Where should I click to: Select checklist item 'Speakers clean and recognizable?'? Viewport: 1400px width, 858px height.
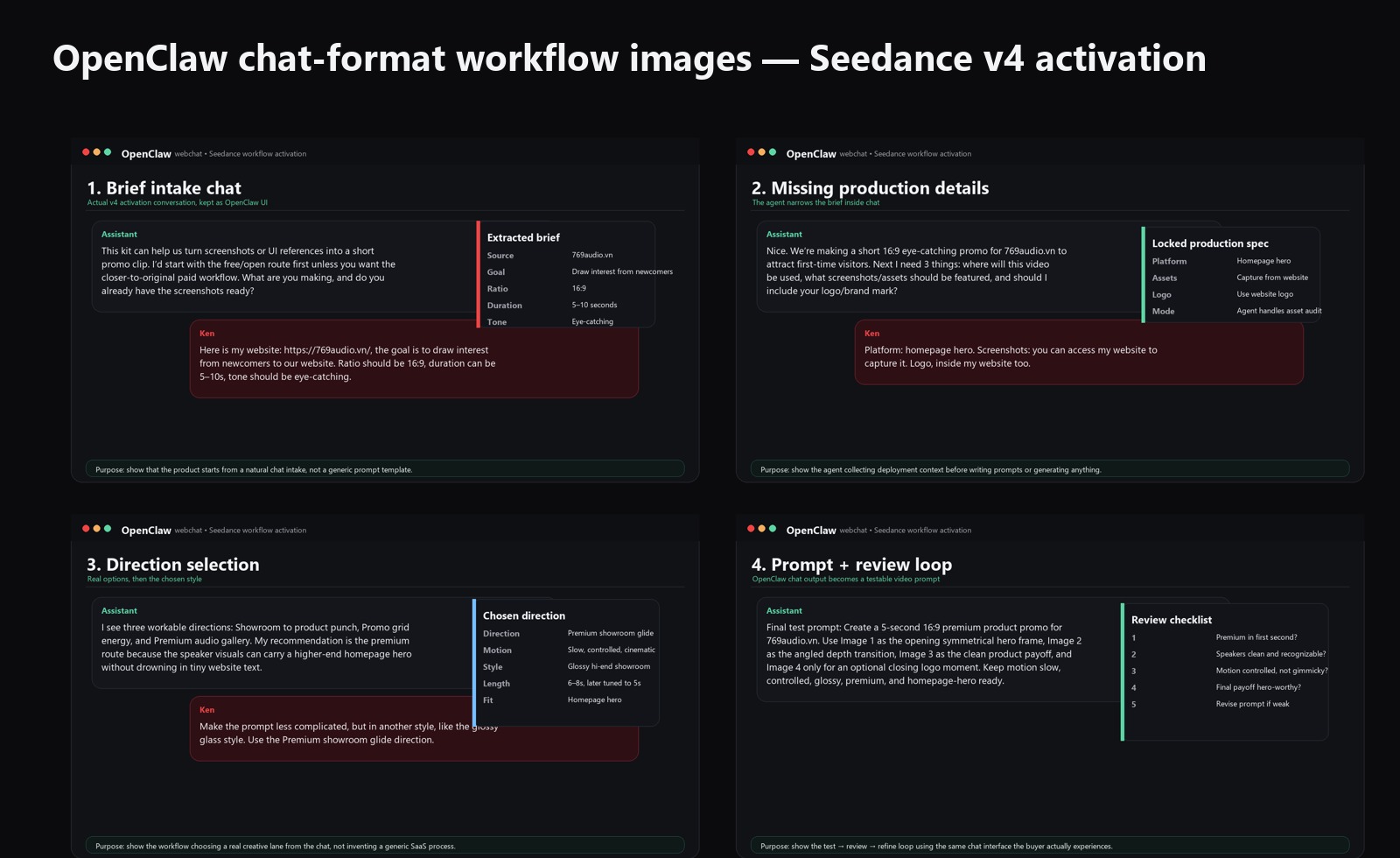(x=1228, y=654)
